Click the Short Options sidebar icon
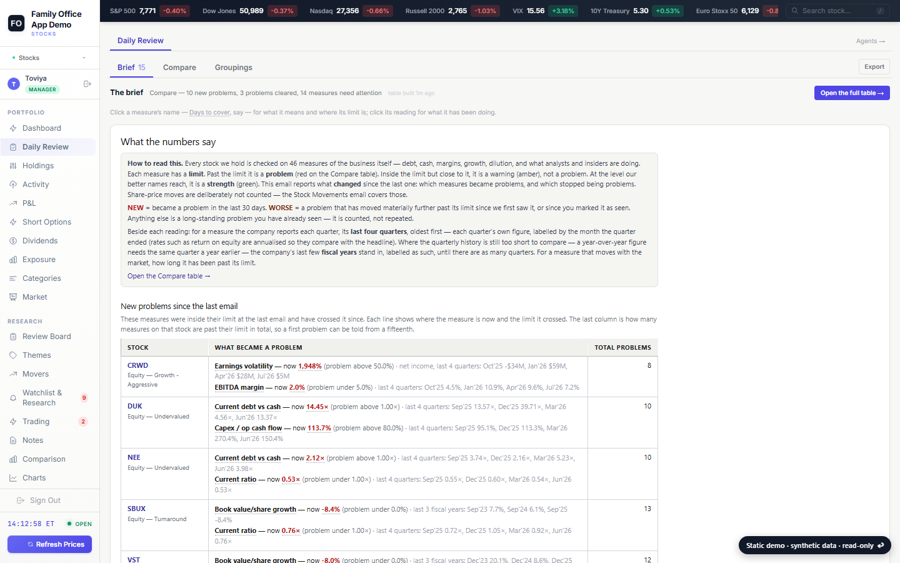The height and width of the screenshot is (563, 900). click(x=13, y=222)
